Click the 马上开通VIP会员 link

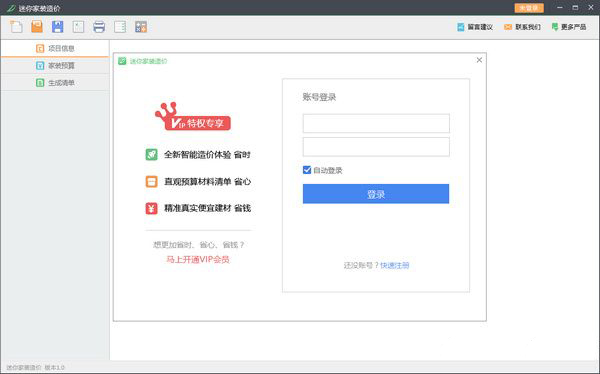click(x=198, y=260)
